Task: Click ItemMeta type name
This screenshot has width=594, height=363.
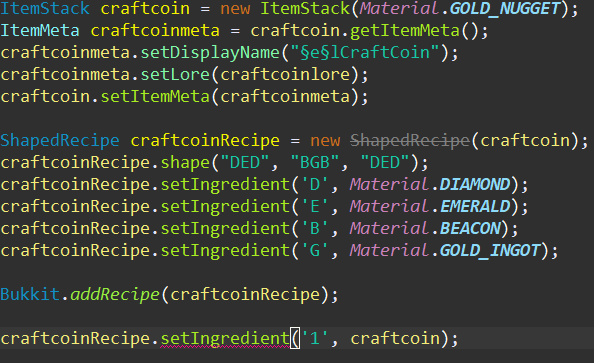Action: tap(40, 31)
